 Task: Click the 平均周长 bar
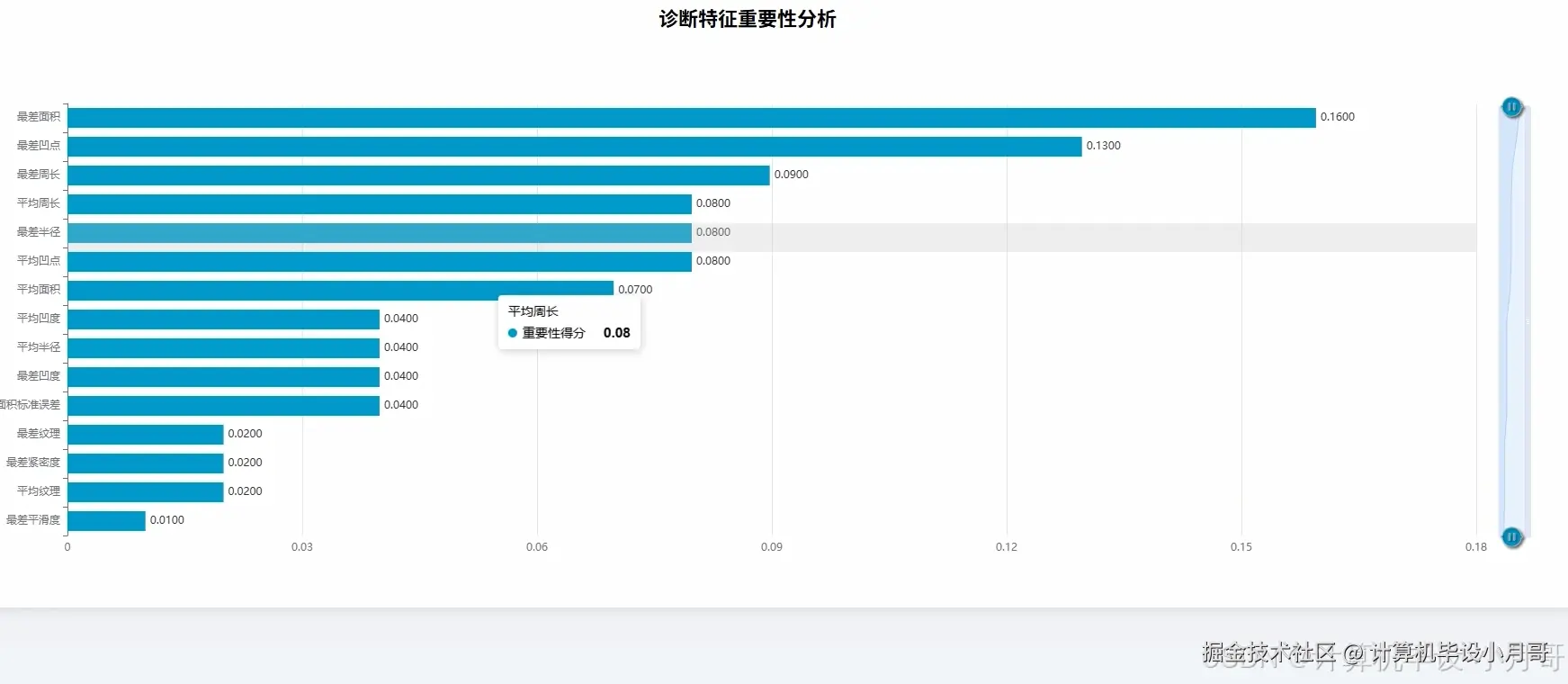tap(379, 204)
